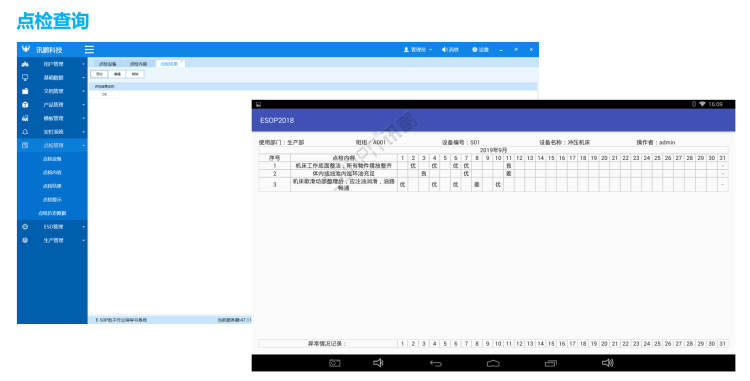Close the 点检结果 tab with its x
Viewport: 750px width, 381px height.
pos(182,61)
